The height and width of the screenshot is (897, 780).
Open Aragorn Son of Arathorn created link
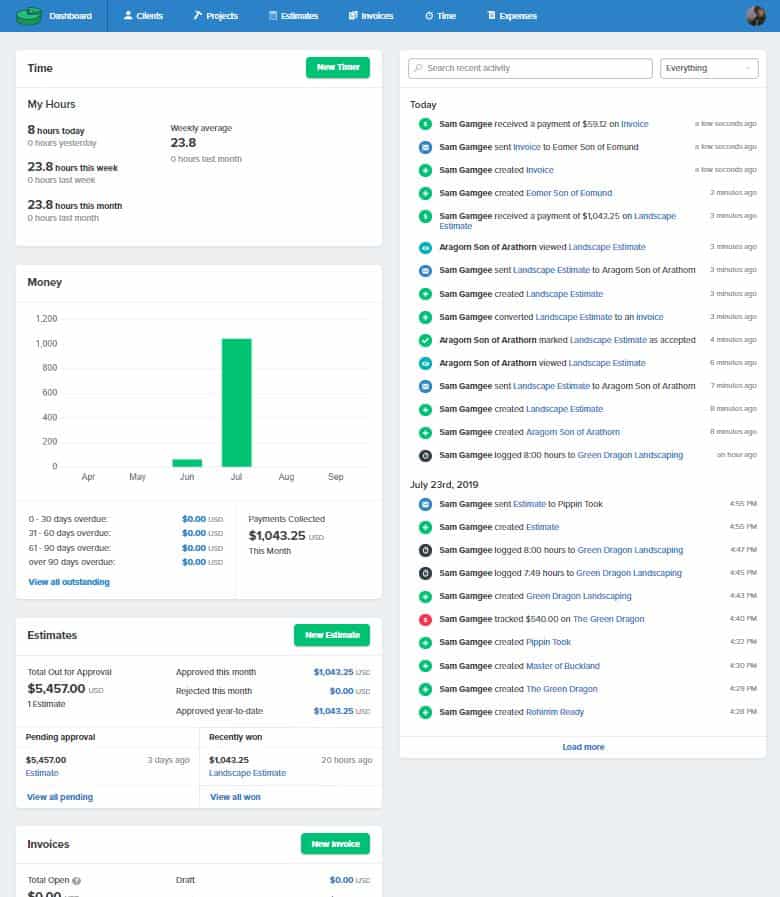[x=573, y=432]
